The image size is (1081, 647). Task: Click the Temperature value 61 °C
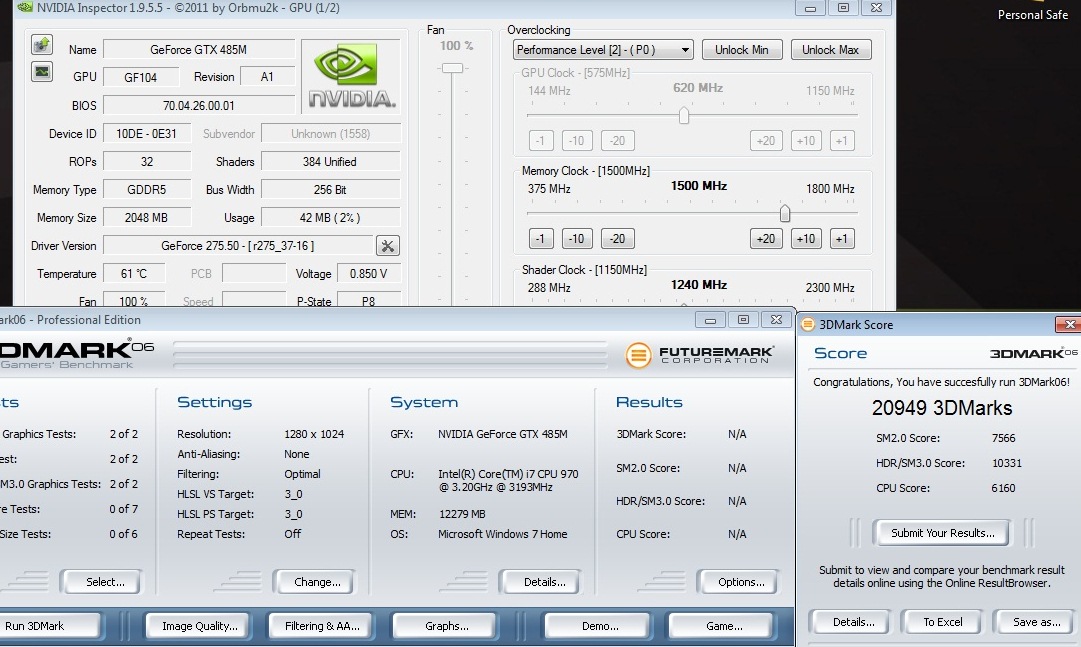pyautogui.click(x=134, y=274)
